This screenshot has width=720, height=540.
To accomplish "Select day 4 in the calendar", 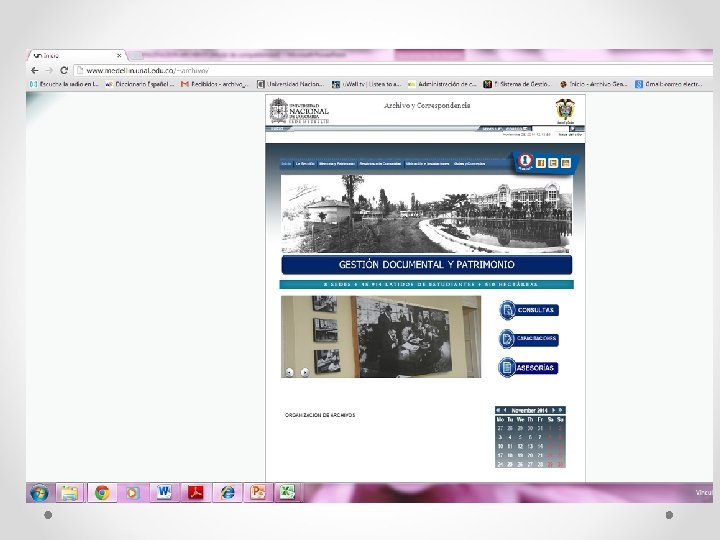I will (x=510, y=437).
